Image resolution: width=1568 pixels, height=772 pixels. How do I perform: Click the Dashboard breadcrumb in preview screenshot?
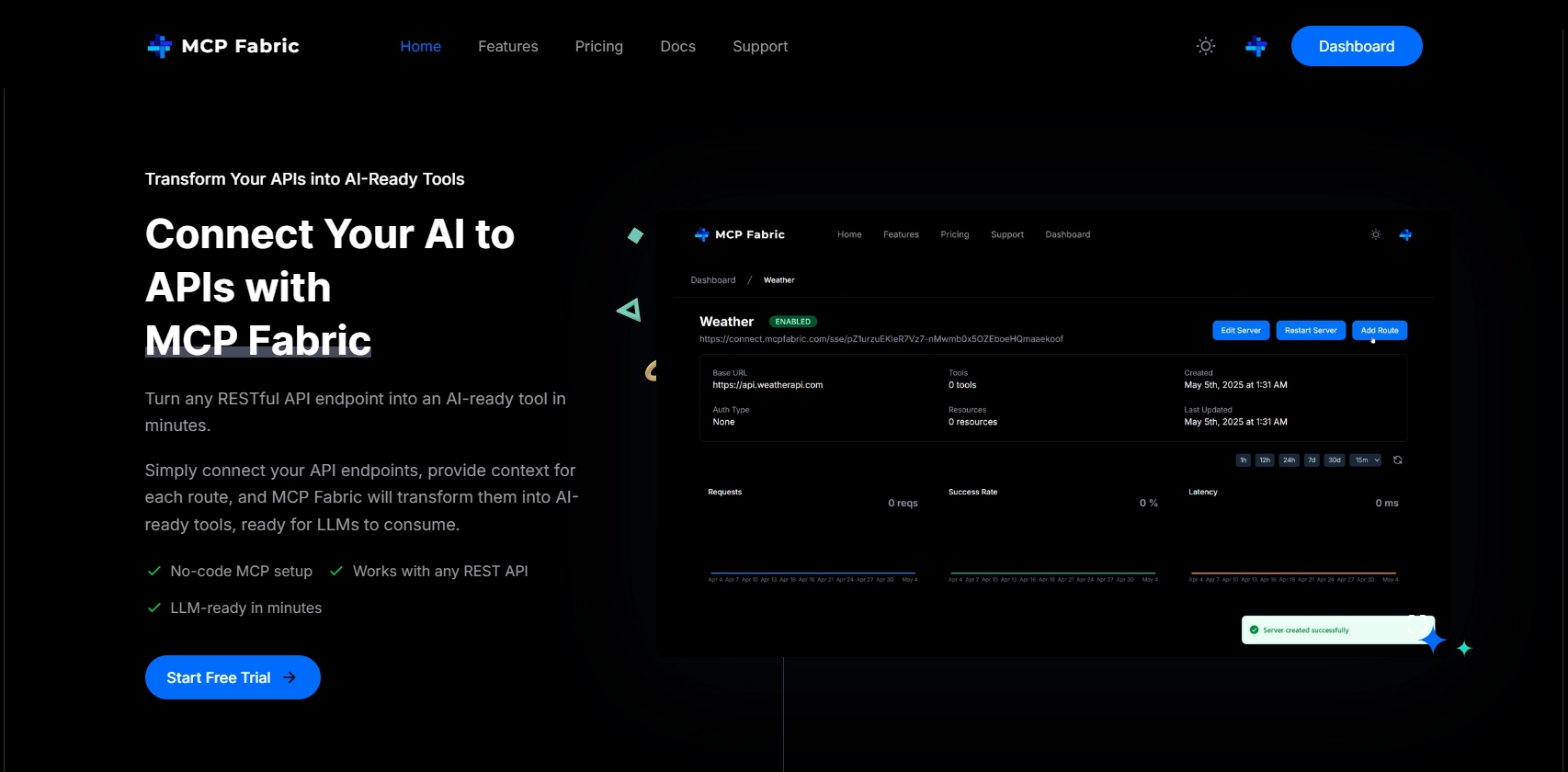(x=713, y=280)
